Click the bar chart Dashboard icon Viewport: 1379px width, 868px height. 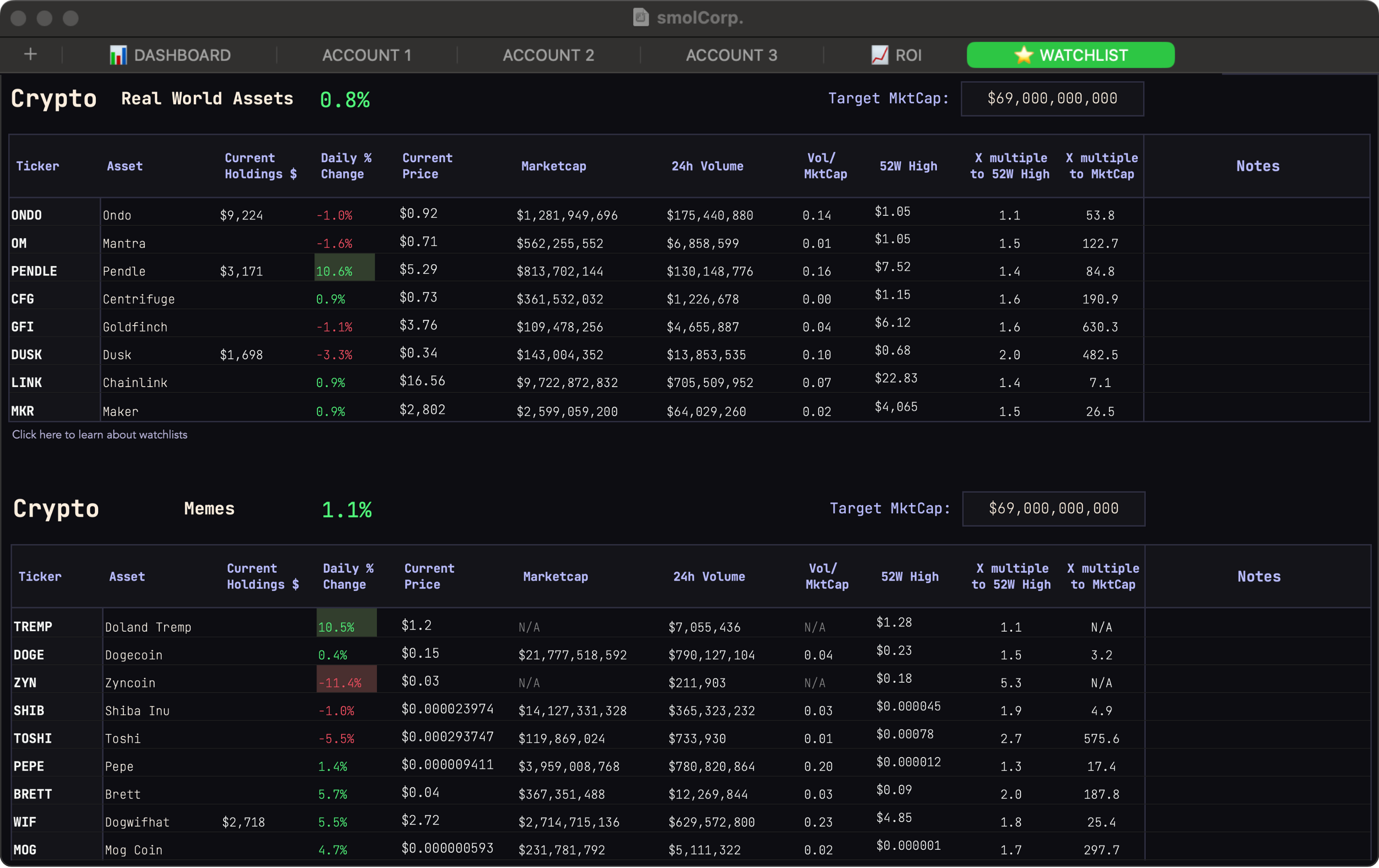click(x=118, y=55)
